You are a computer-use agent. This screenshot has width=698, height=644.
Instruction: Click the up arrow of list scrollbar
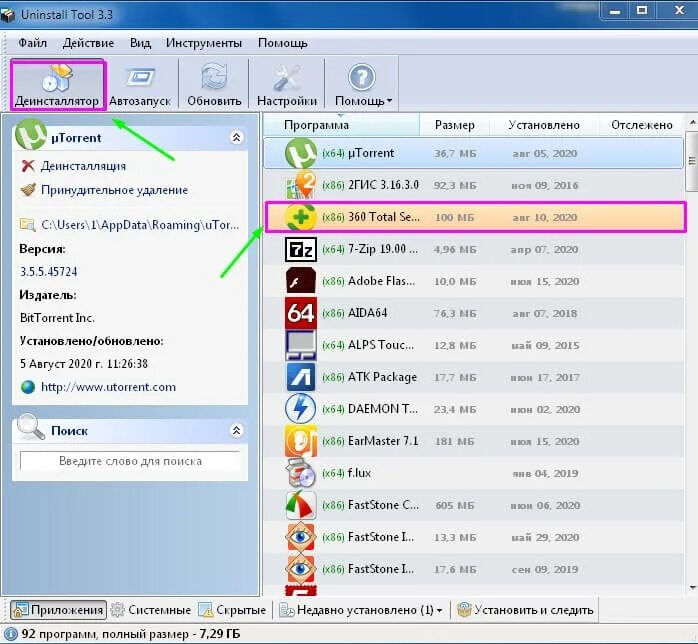(x=692, y=122)
